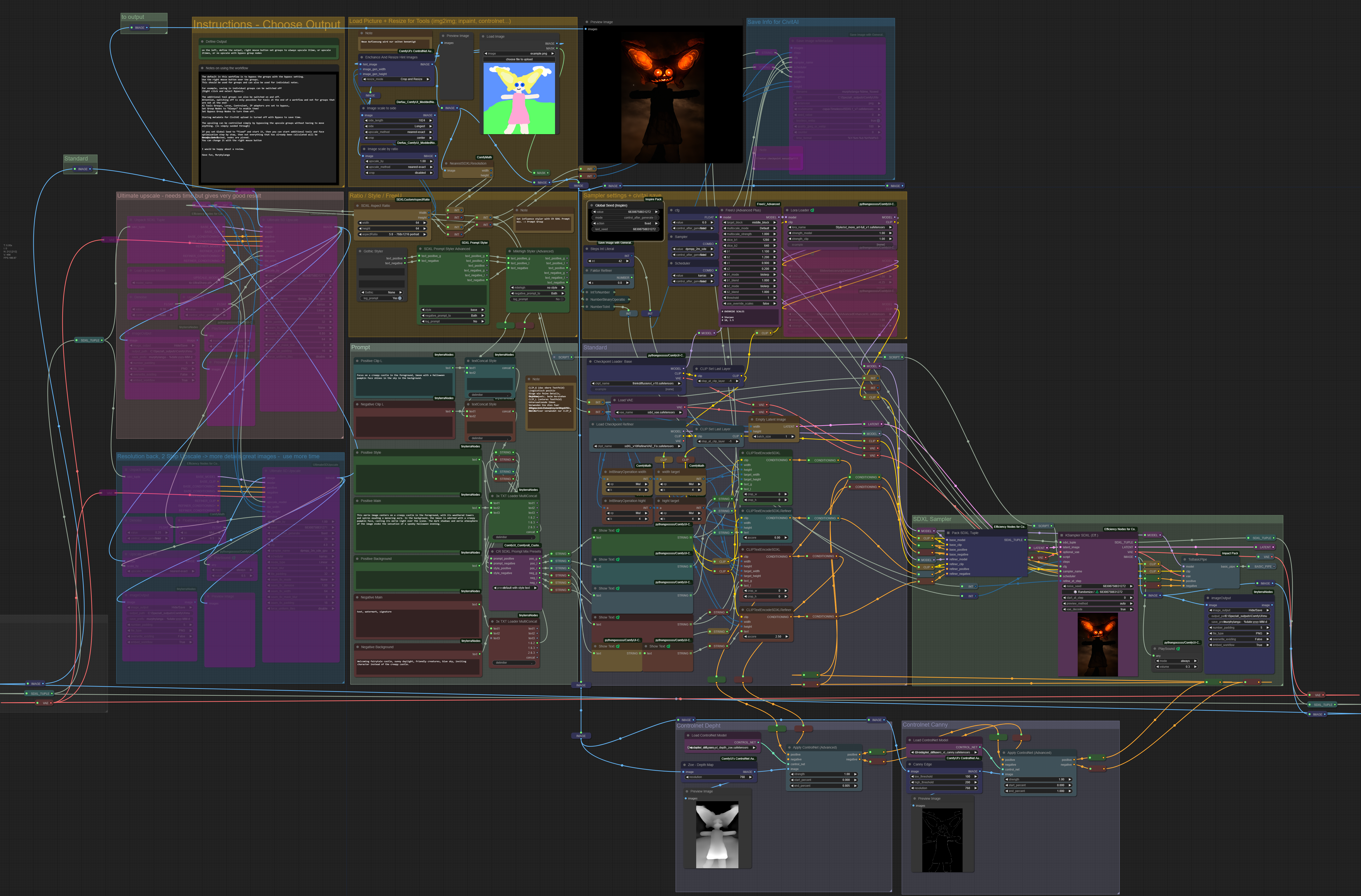The image size is (1361, 896).
Task: Click the title dot of the FreeU (Advanced Plus) node
Action: tap(722, 210)
